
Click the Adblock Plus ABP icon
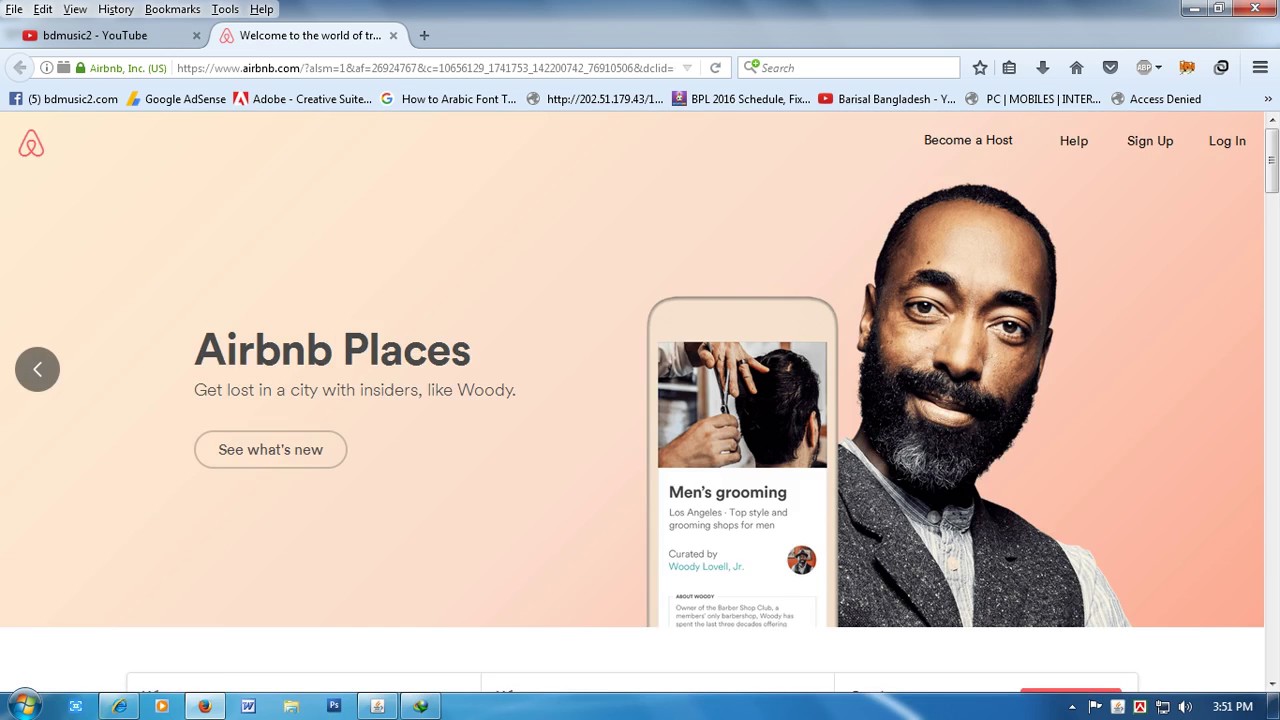(x=1144, y=68)
